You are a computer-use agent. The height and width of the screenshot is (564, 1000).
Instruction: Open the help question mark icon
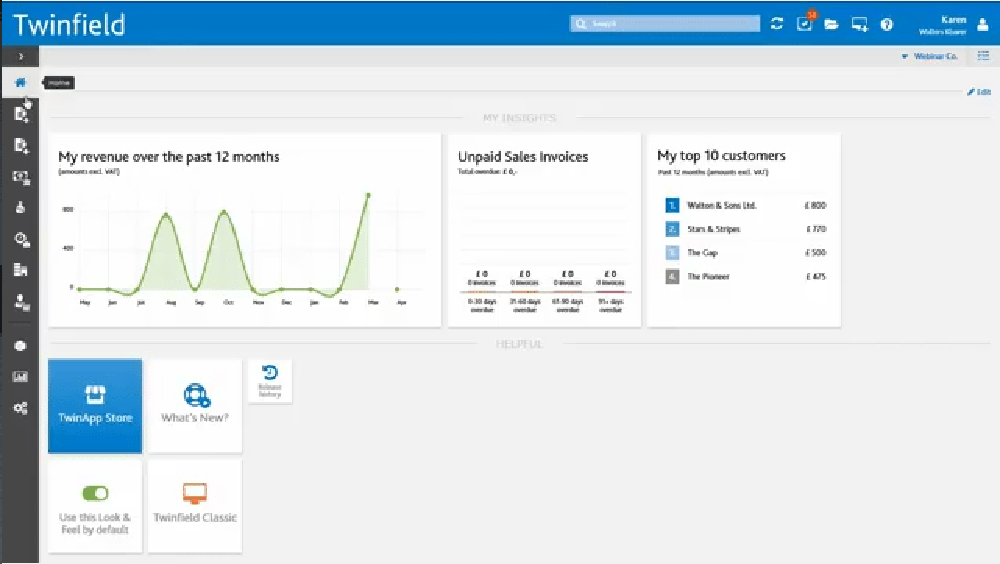pyautogui.click(x=886, y=24)
